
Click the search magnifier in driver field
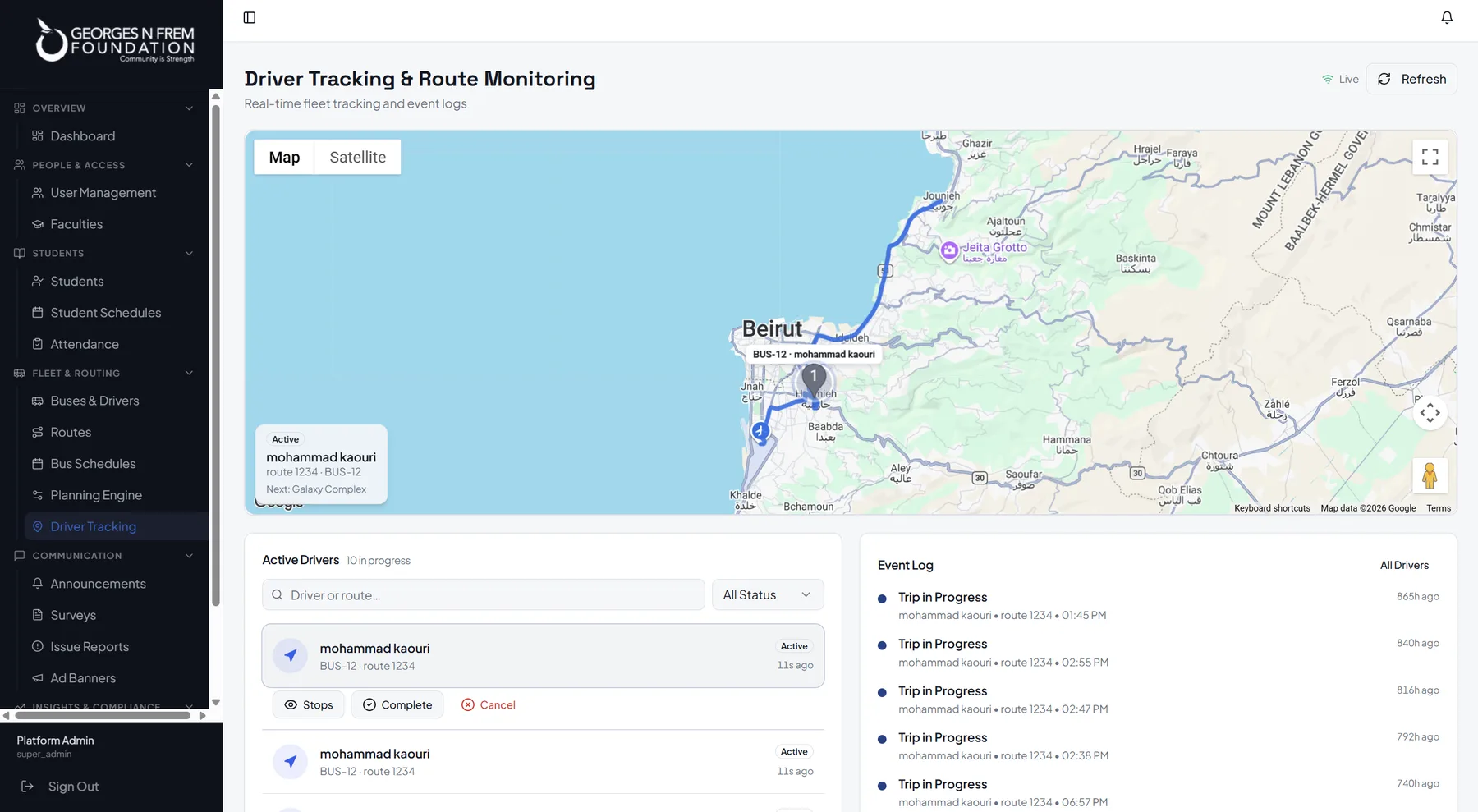(278, 595)
